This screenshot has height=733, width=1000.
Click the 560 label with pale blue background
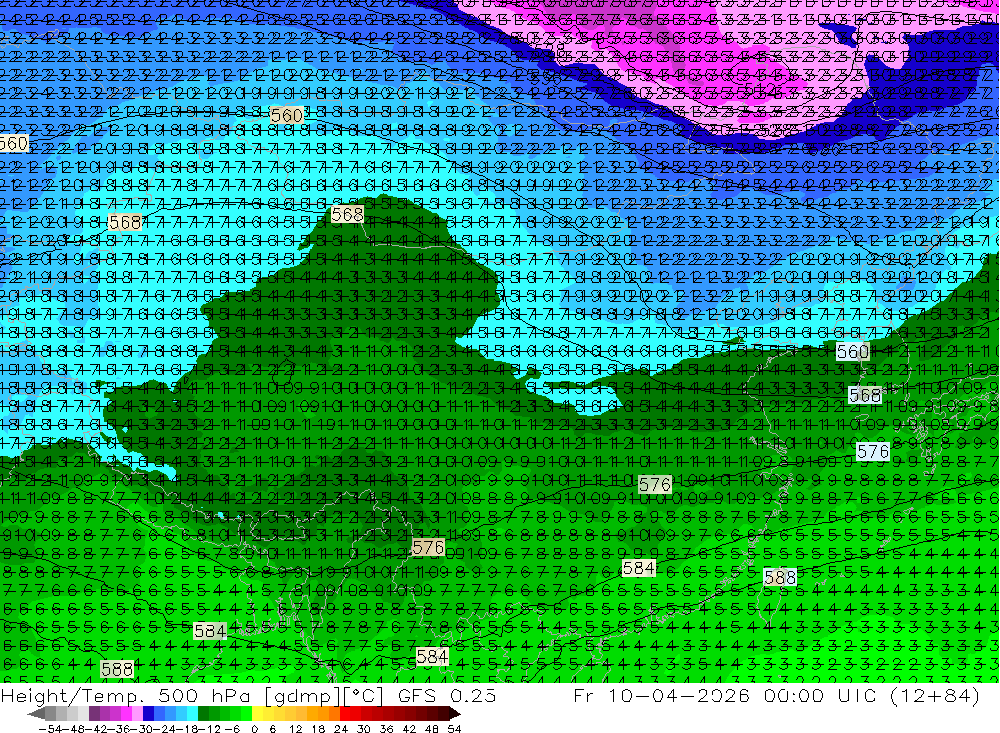point(853,351)
